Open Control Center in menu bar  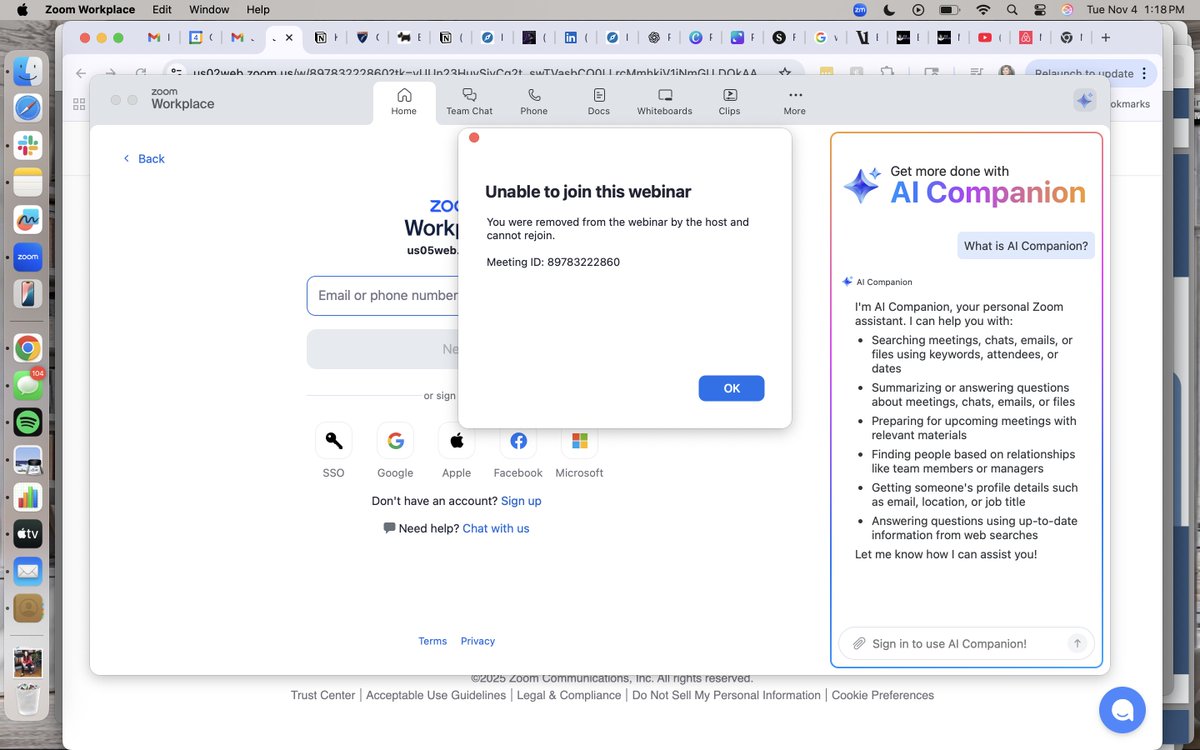point(1040,9)
